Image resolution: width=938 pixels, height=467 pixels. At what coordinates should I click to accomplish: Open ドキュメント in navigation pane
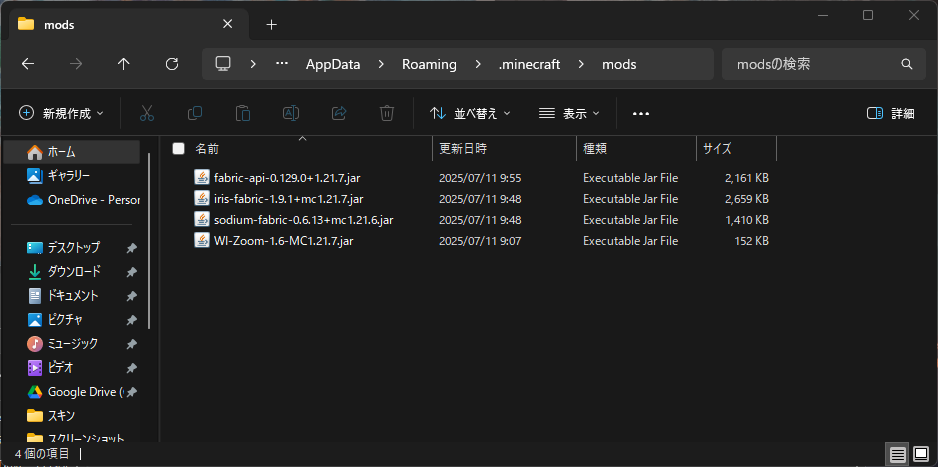pos(72,295)
